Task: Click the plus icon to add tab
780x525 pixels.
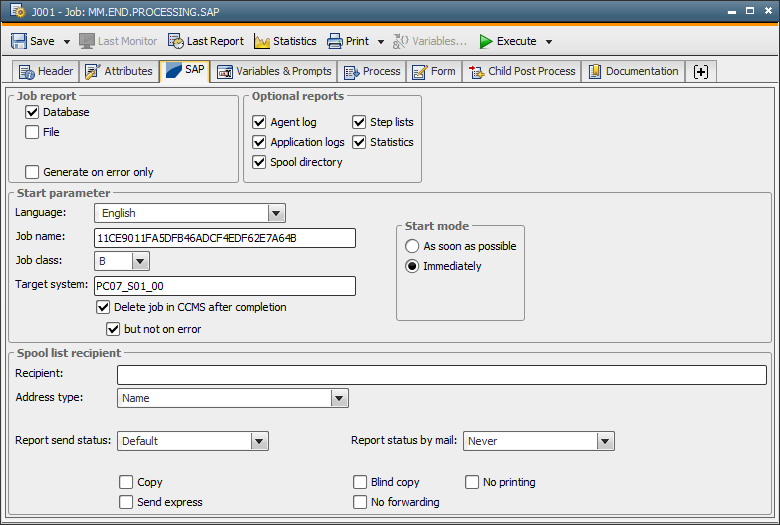Action: pos(700,71)
